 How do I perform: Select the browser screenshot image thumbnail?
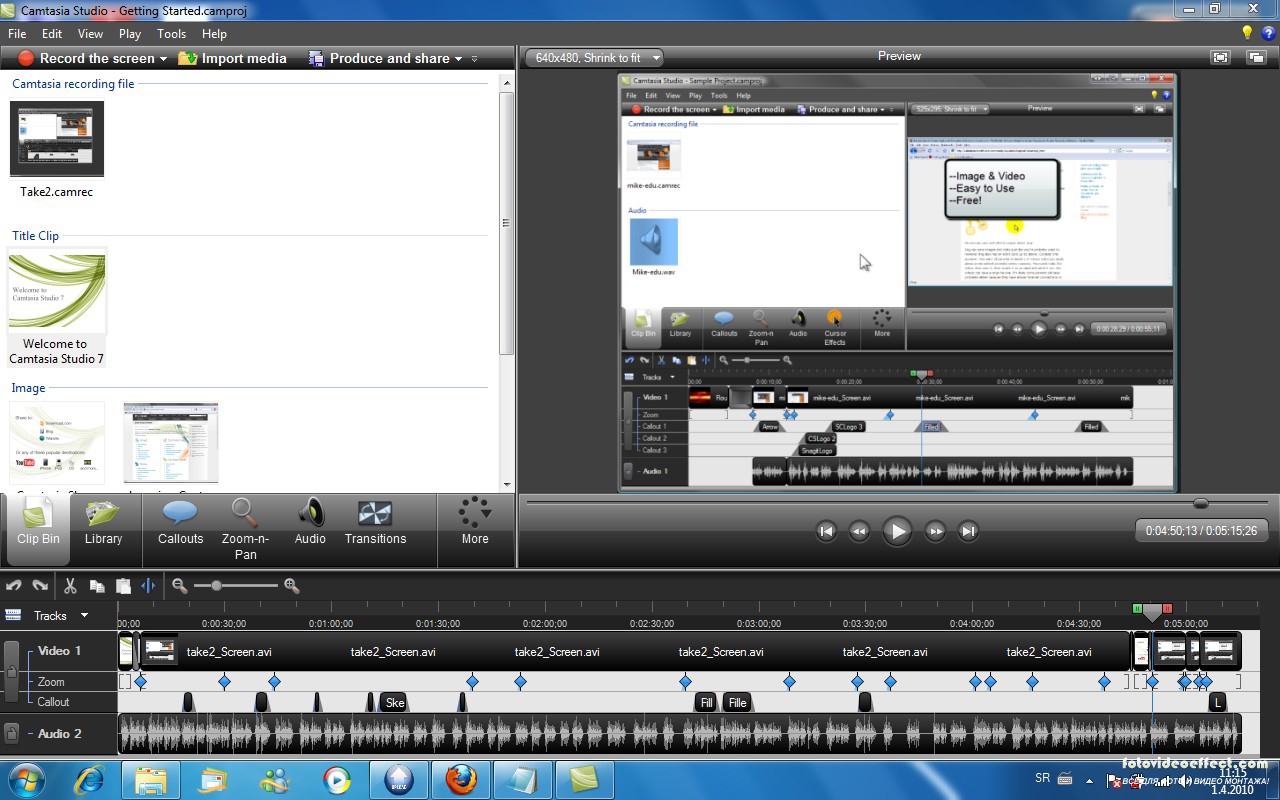[x=171, y=443]
